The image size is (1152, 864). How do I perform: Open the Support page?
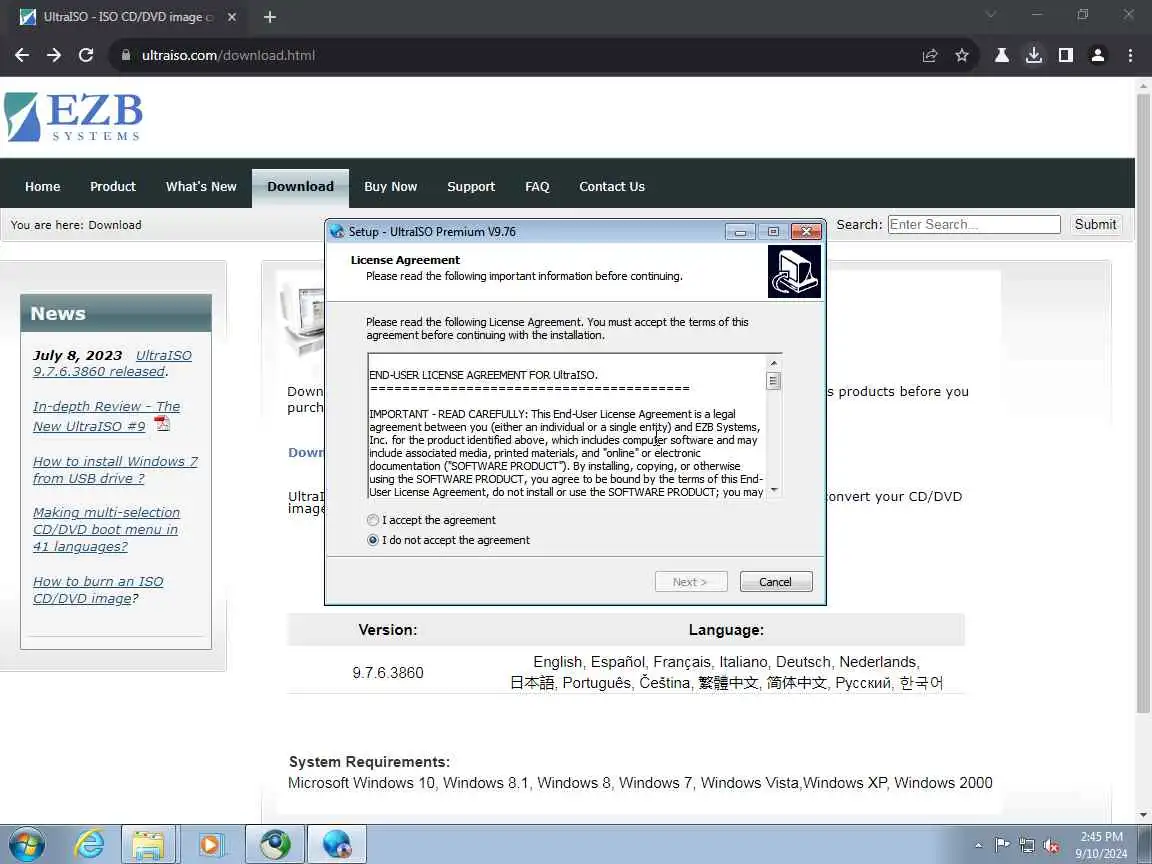[471, 187]
